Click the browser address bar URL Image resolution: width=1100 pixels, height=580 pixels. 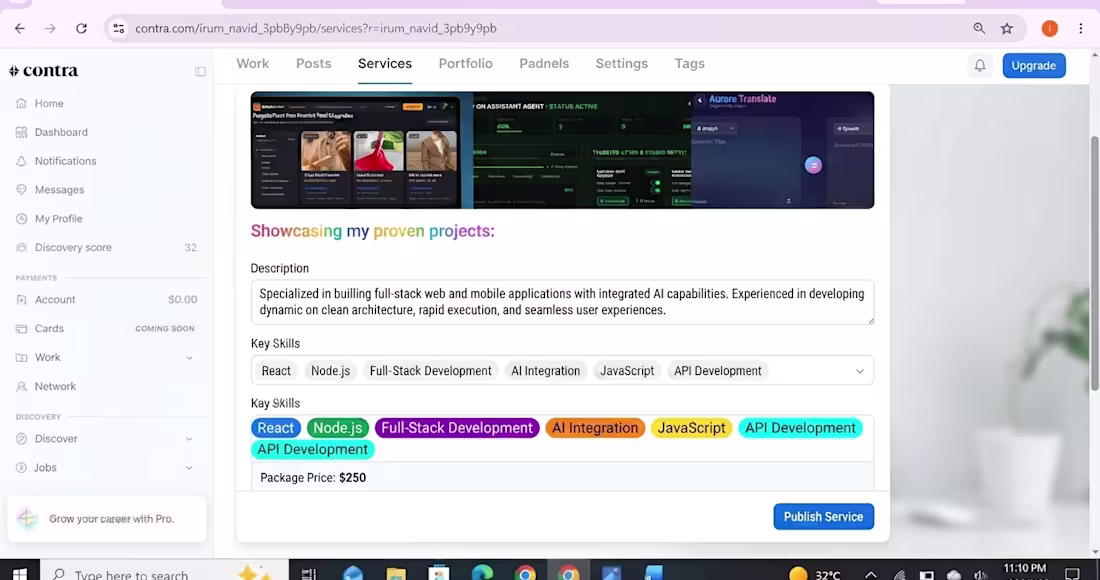pos(316,29)
